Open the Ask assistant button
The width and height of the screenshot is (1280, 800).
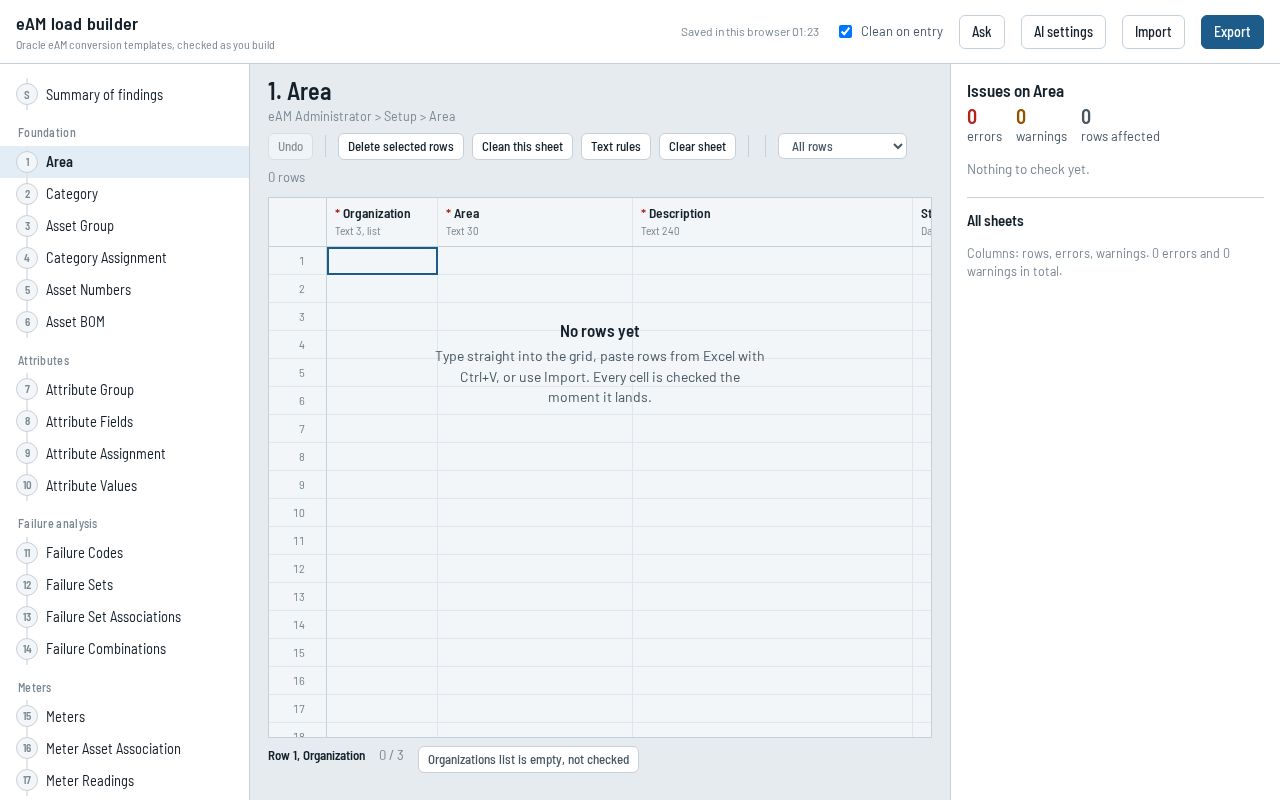[x=982, y=32]
